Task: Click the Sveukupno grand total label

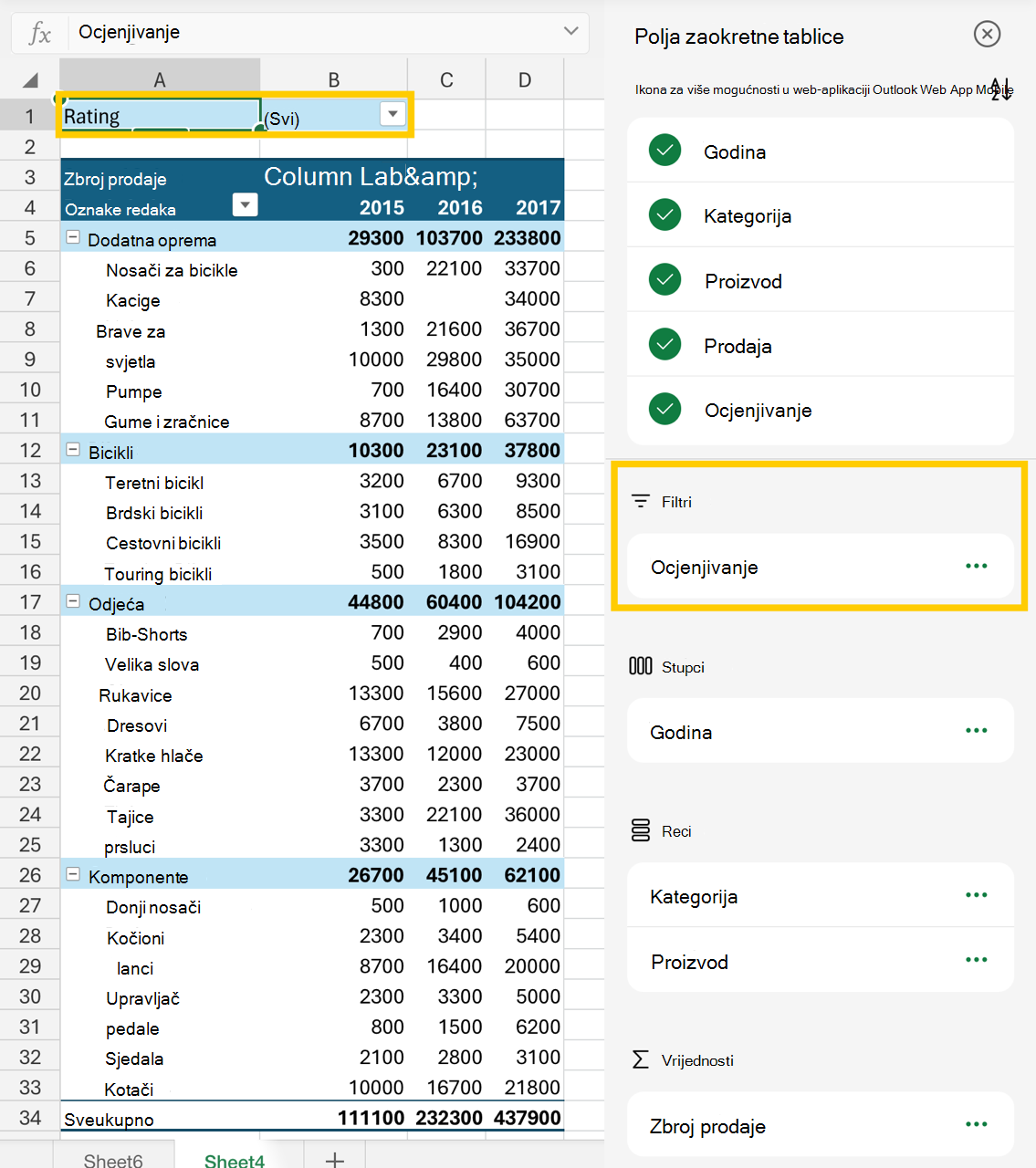Action: 109,1120
